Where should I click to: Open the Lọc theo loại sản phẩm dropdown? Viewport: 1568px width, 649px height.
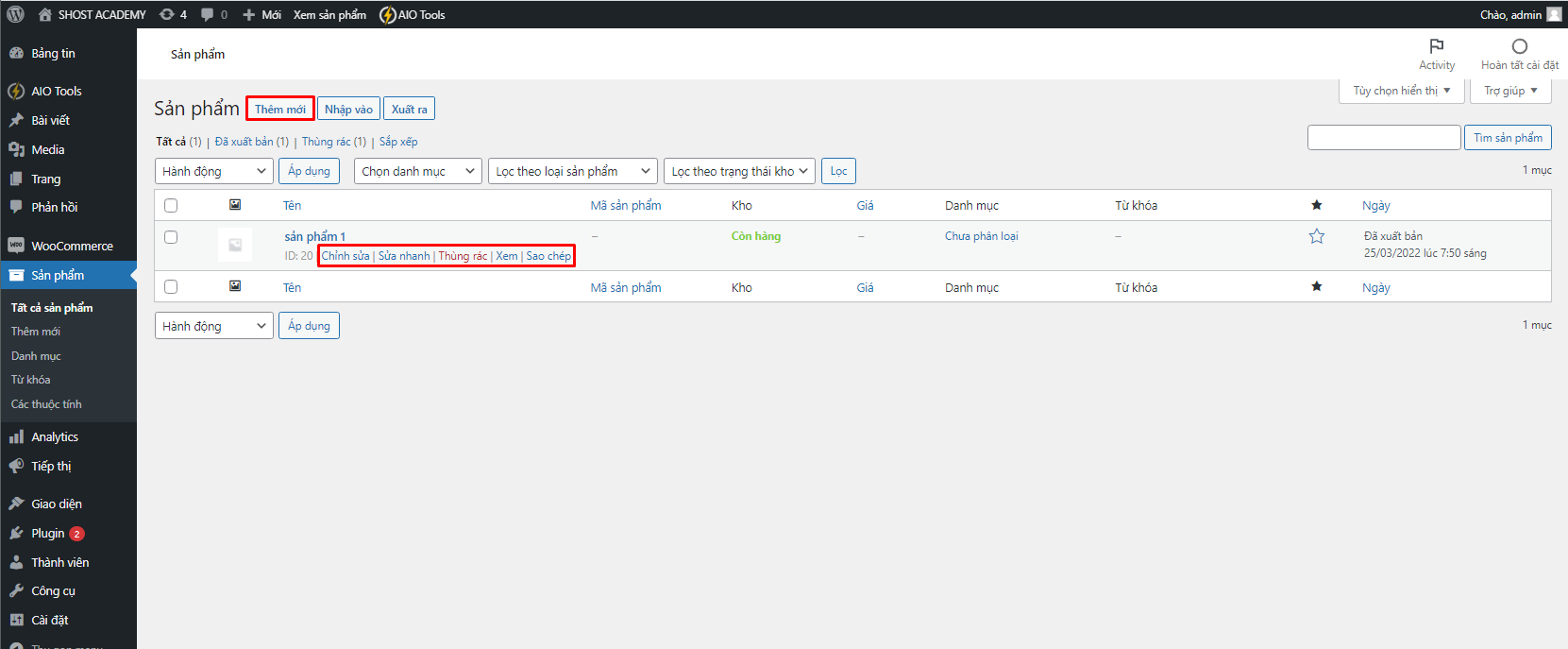pos(573,171)
